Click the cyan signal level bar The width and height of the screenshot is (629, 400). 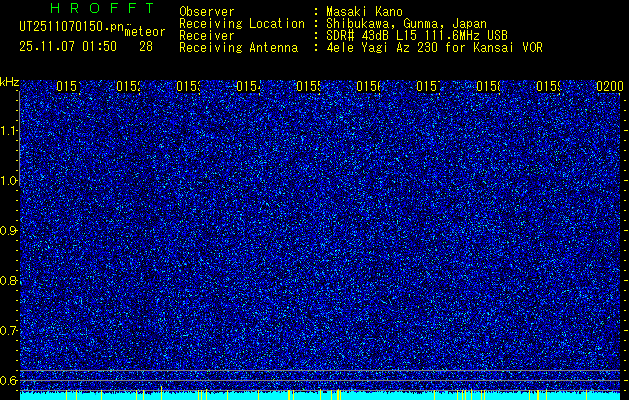pyautogui.click(x=320, y=396)
